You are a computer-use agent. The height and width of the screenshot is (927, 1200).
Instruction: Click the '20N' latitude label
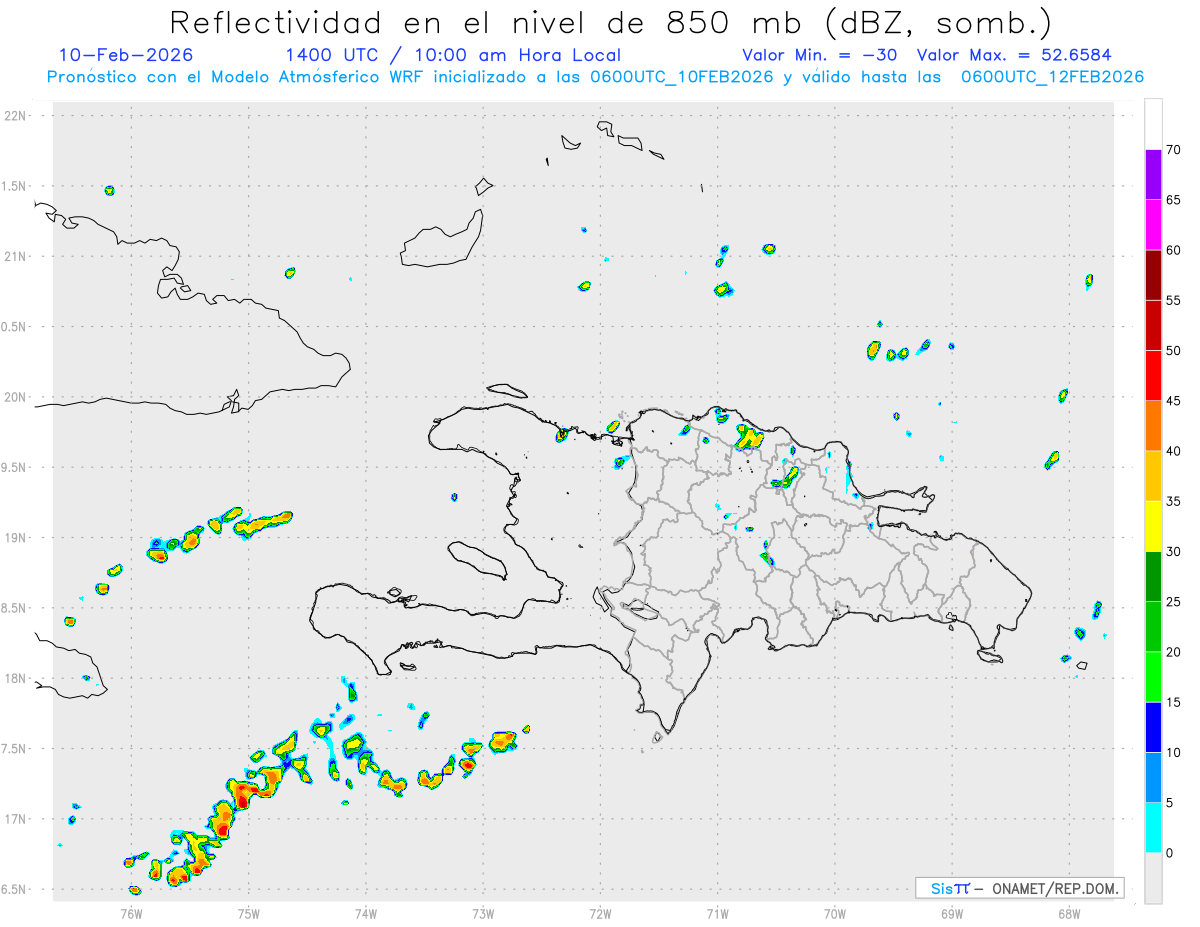pyautogui.click(x=15, y=397)
